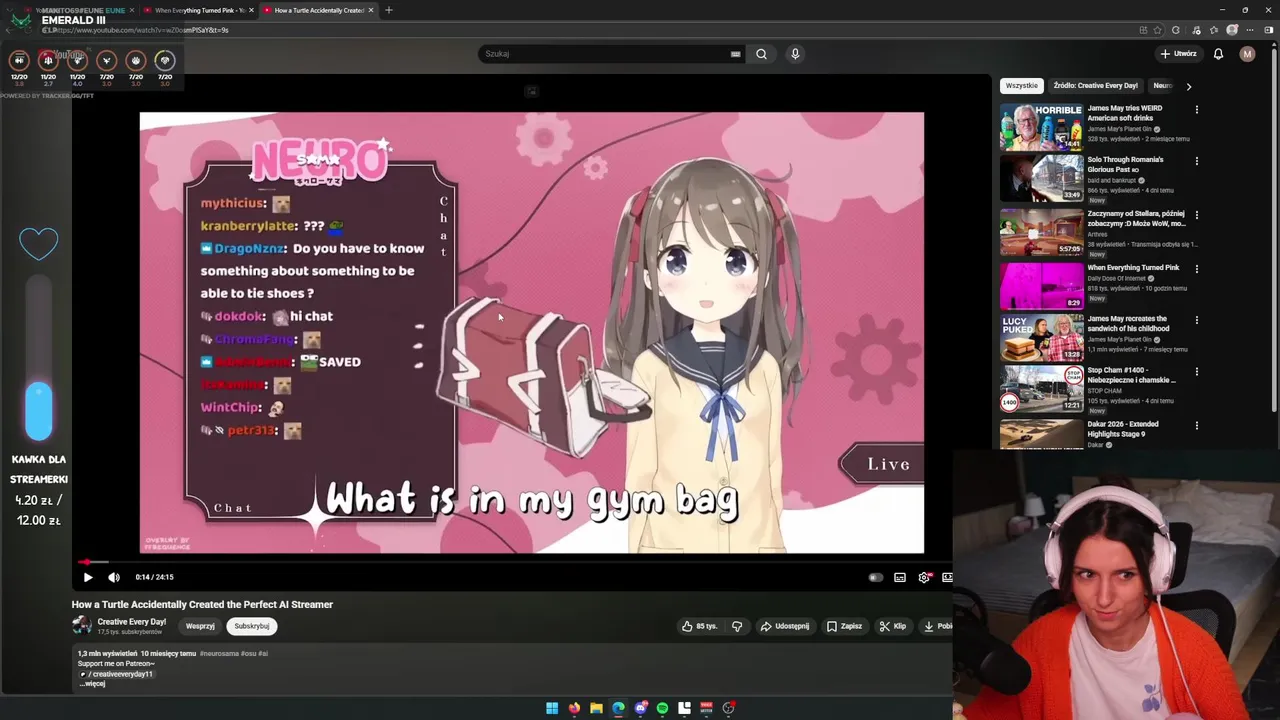
Task: Focus the Szukaj search field
Action: [x=605, y=54]
